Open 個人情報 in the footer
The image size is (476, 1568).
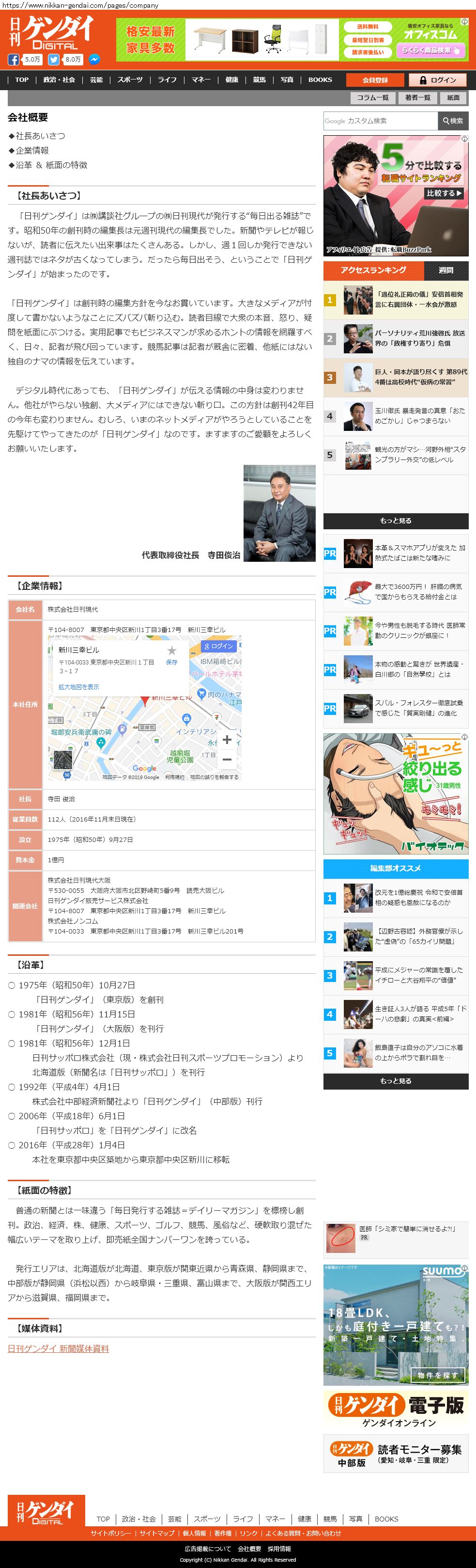[195, 1533]
